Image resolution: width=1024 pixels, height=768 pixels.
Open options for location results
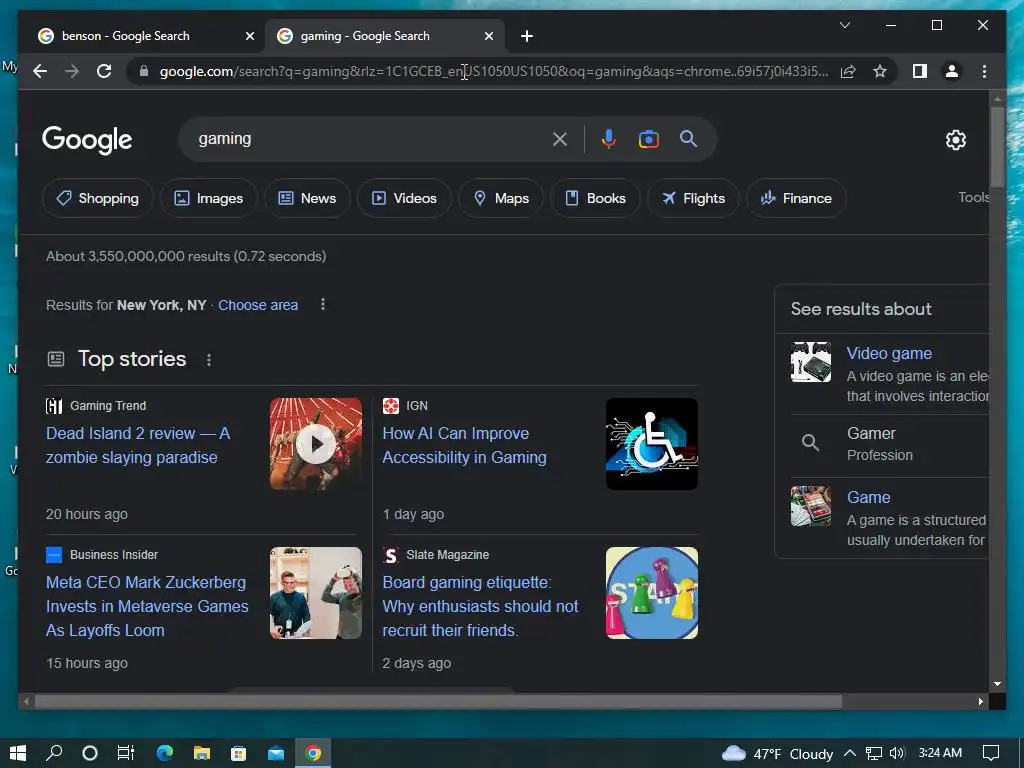(x=323, y=304)
